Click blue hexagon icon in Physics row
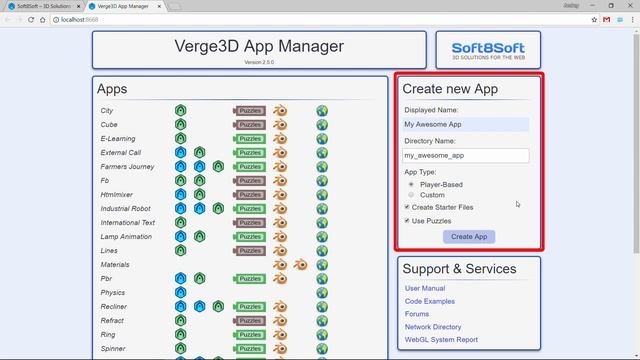The width and height of the screenshot is (640, 360). (x=180, y=292)
